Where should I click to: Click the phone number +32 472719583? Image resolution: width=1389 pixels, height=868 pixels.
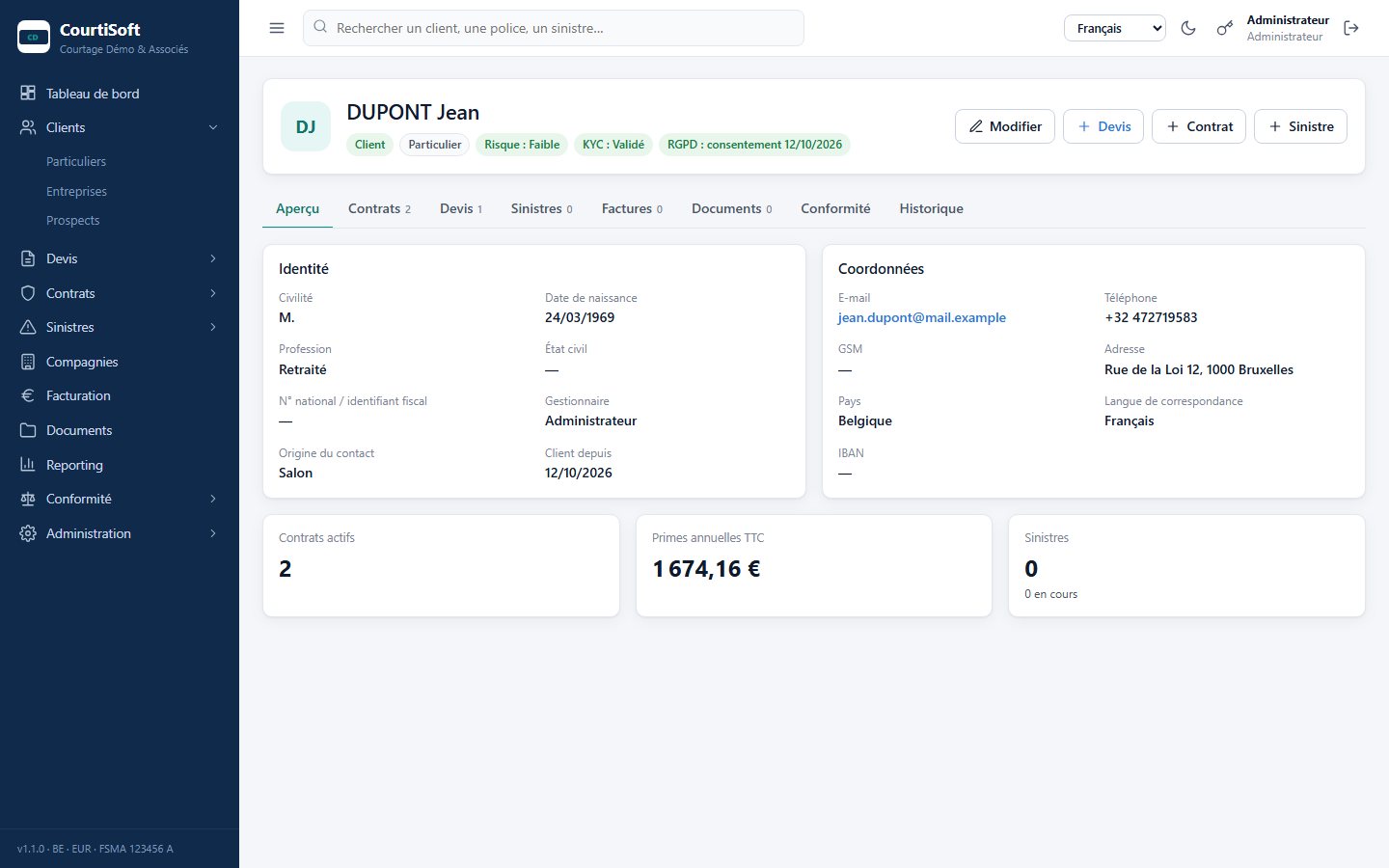point(1151,317)
